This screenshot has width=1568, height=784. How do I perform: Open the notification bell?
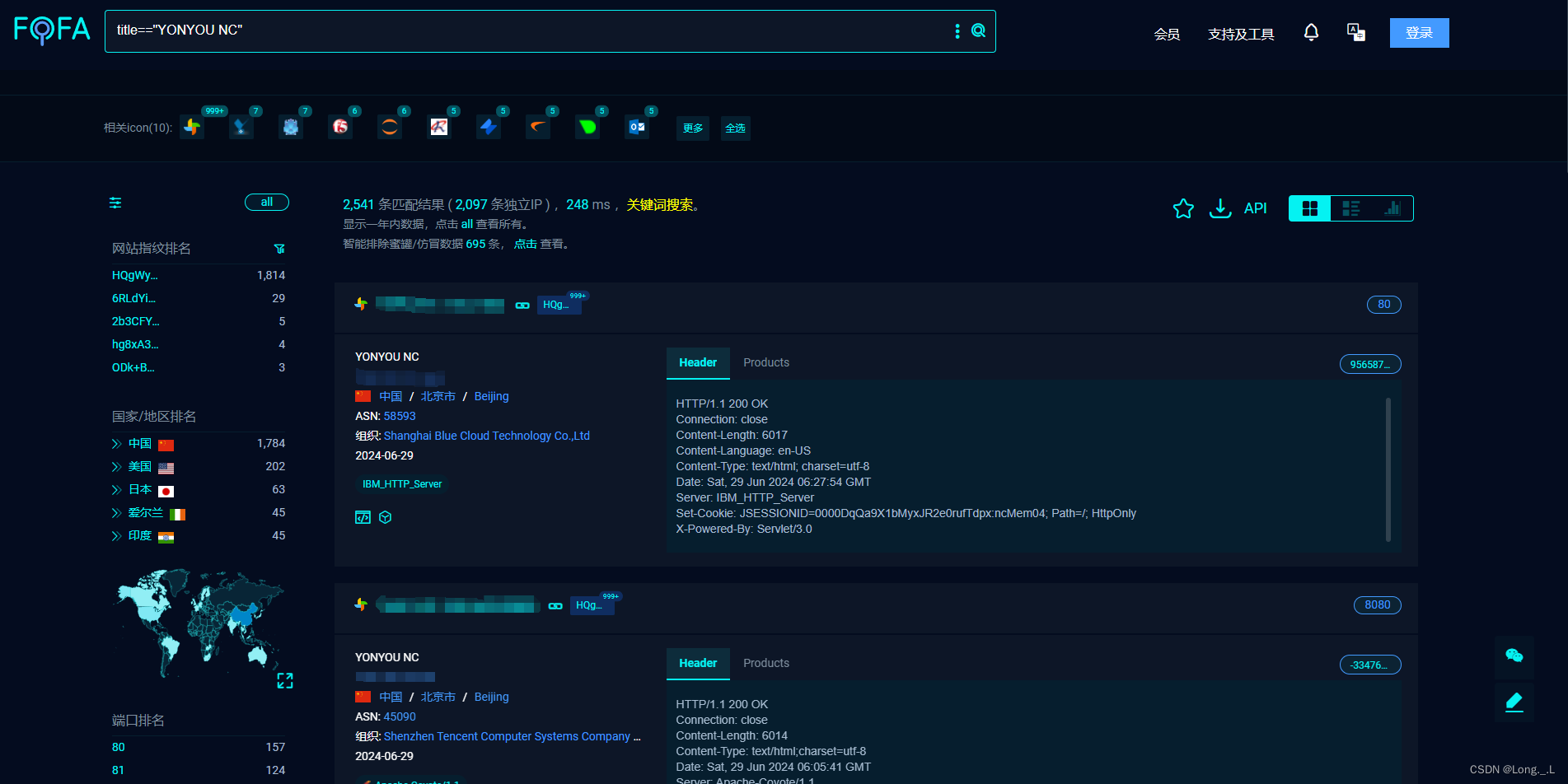tap(1311, 32)
